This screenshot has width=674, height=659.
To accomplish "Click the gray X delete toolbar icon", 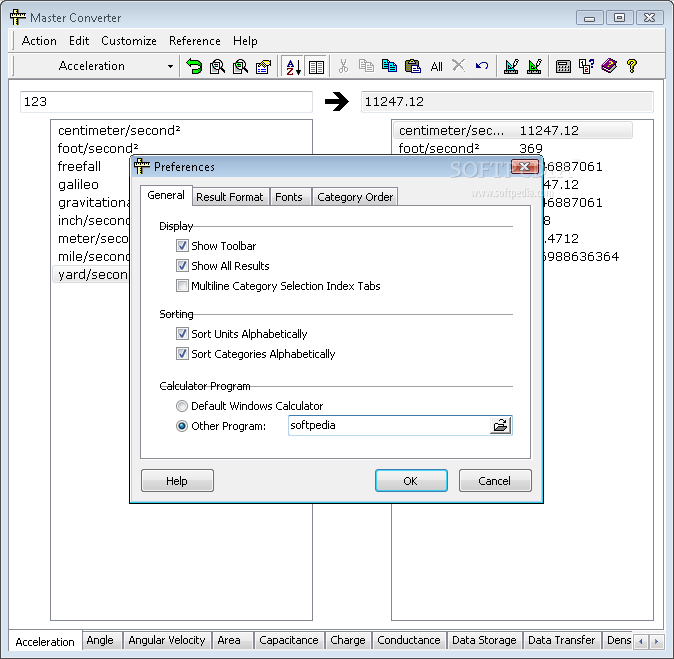I will coord(459,66).
